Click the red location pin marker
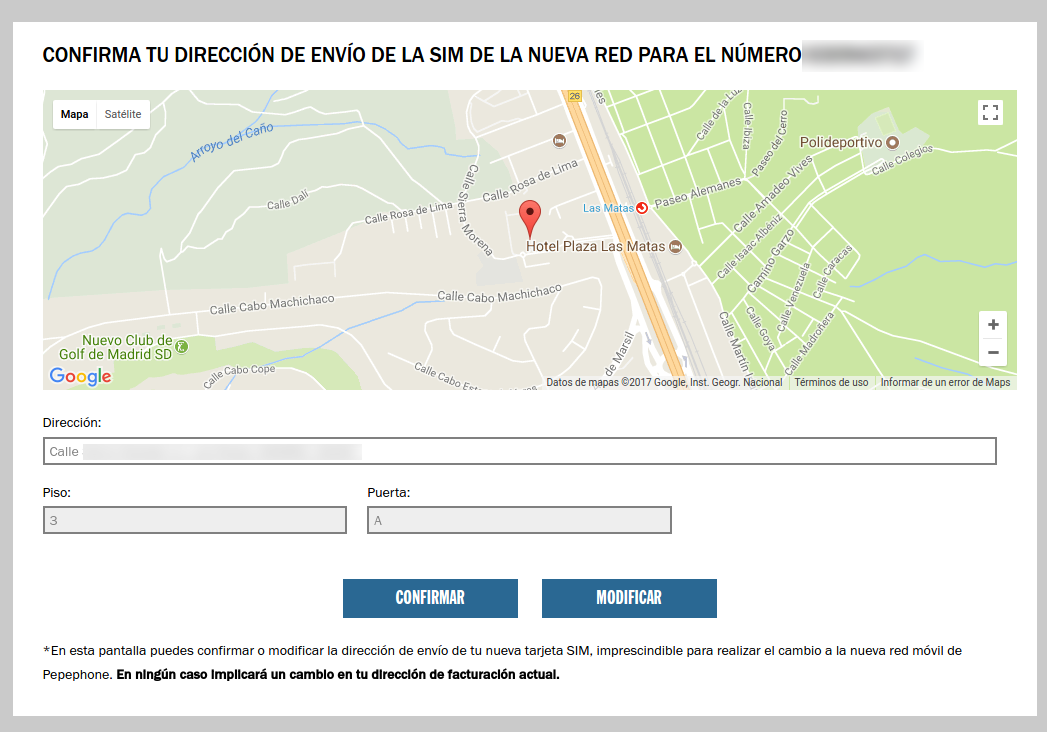This screenshot has width=1047, height=732. (x=530, y=219)
